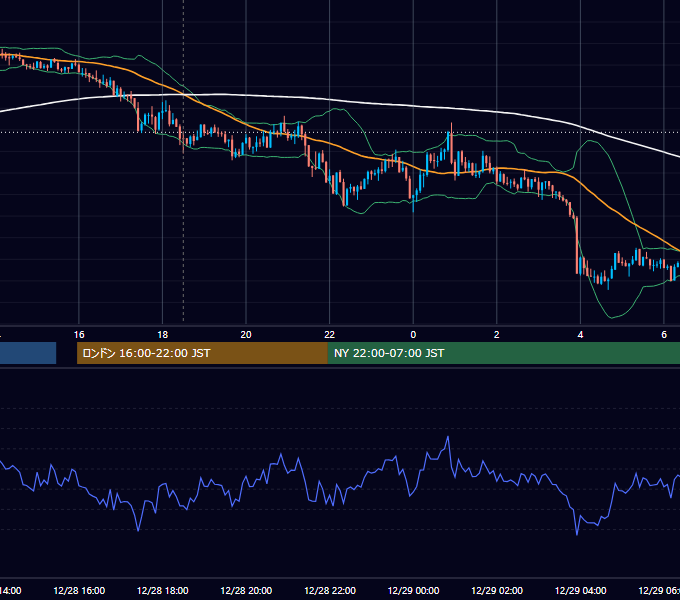Click the ロンドン 16:00-22:00 JST session bar
The image size is (680, 600).
[202, 353]
